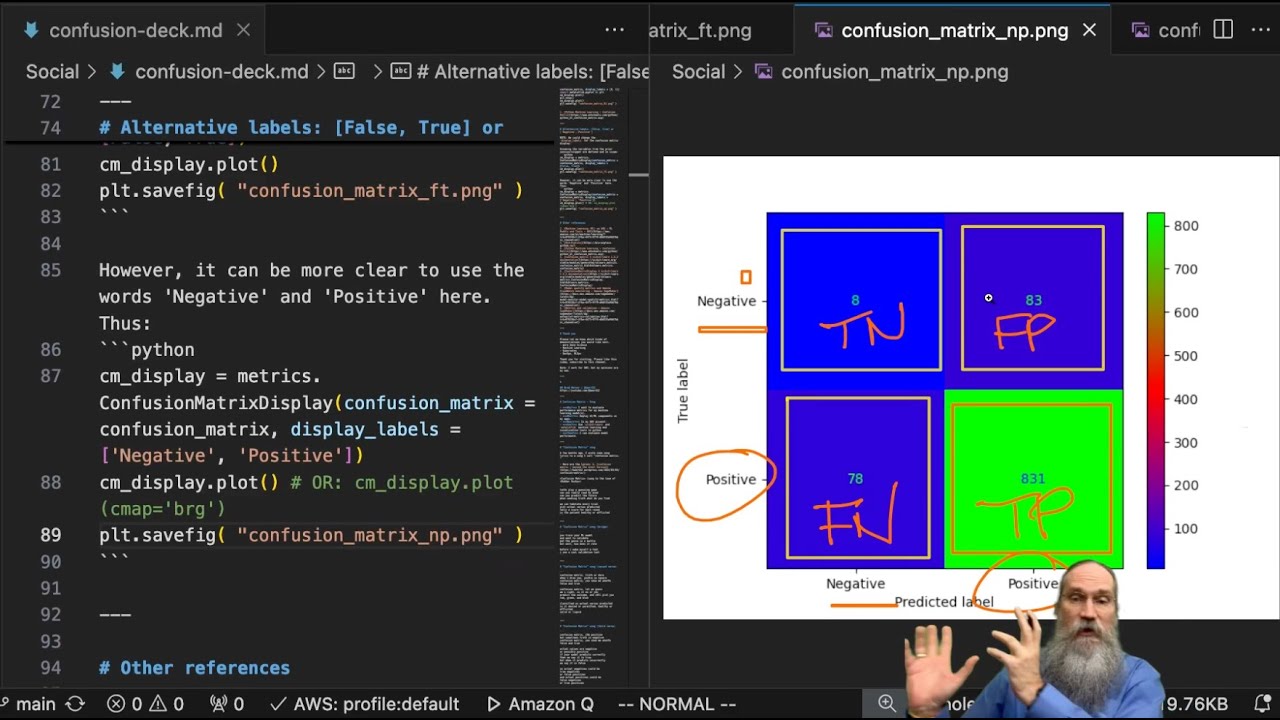This screenshot has width=1280, height=720.
Task: Place cursor on 'cm_display.plot()' at line 81
Action: click(189, 164)
